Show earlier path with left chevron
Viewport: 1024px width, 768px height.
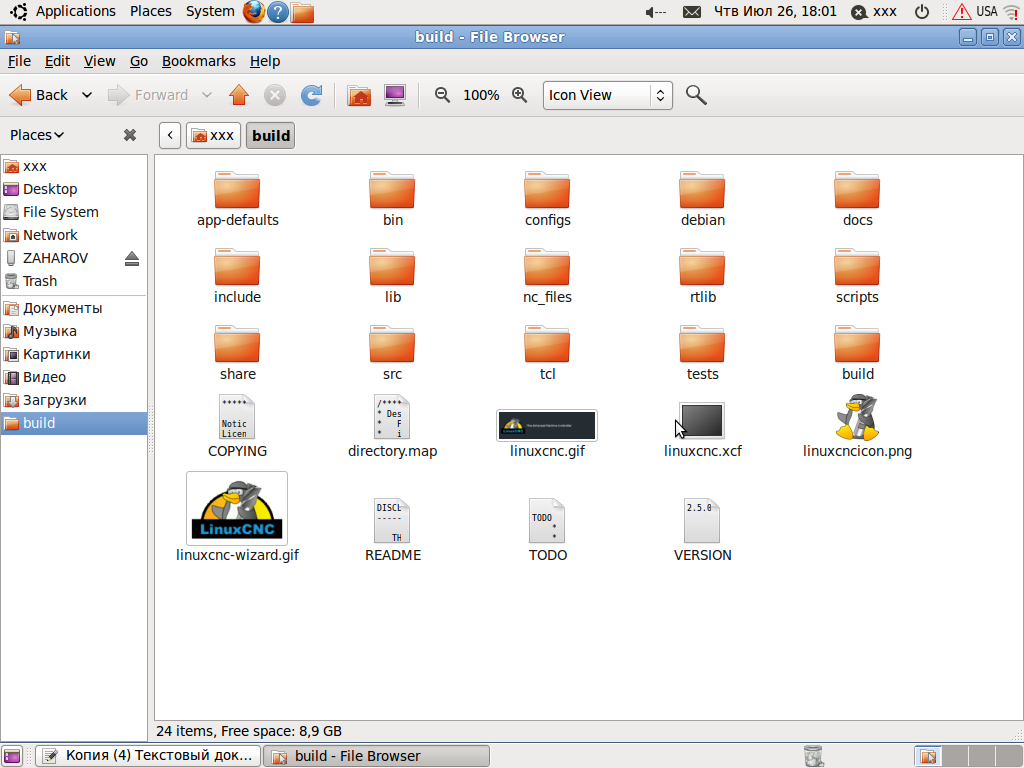170,135
